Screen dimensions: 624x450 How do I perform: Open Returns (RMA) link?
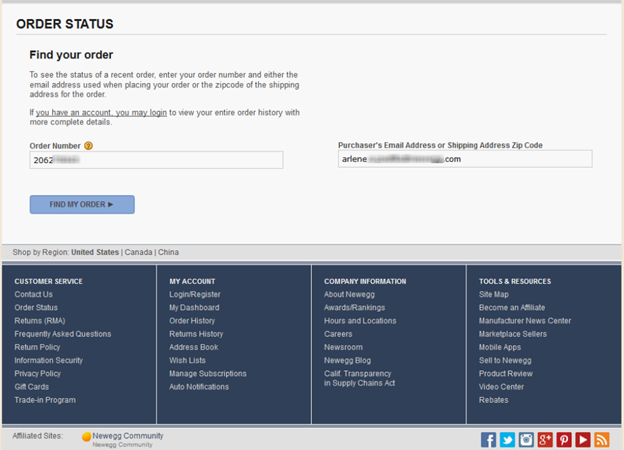tap(40, 321)
